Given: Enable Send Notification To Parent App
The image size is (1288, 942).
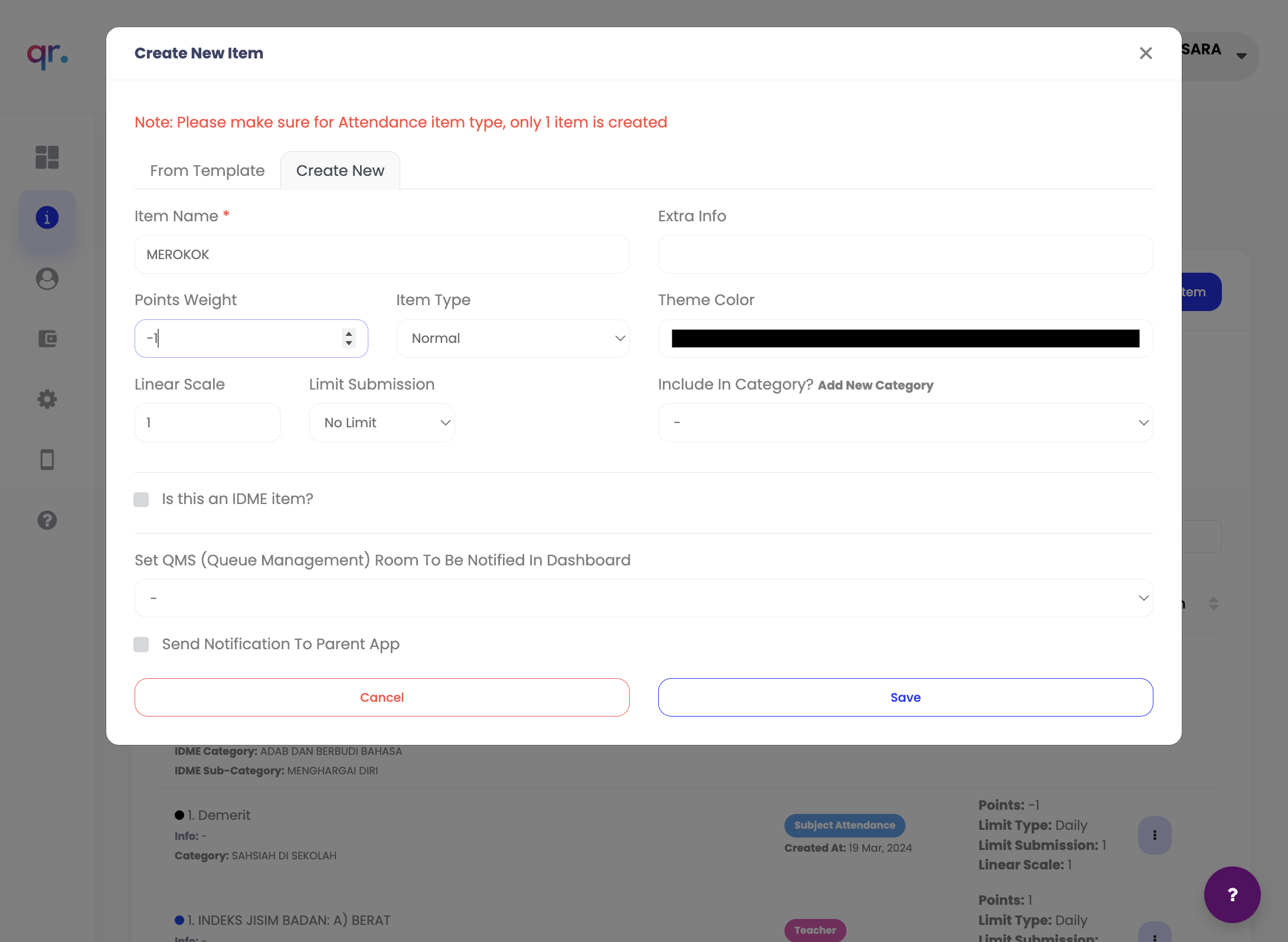Looking at the screenshot, I should pos(141,645).
